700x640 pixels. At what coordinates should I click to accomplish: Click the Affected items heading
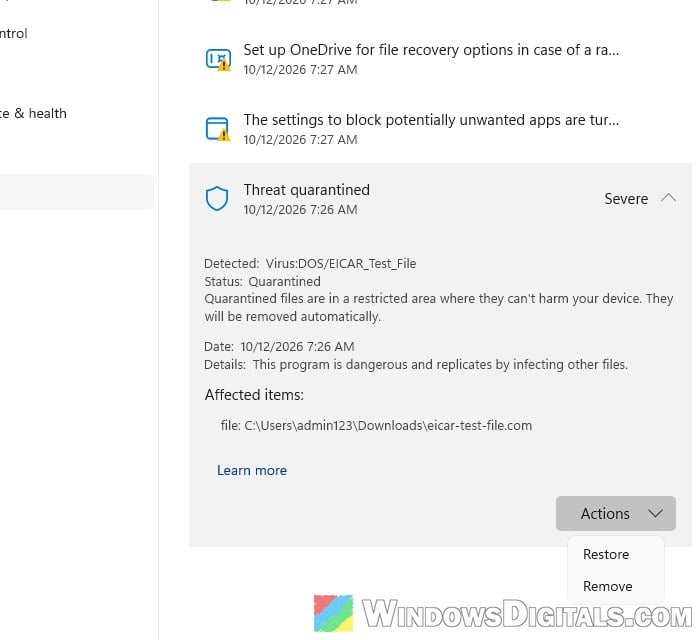tap(254, 395)
